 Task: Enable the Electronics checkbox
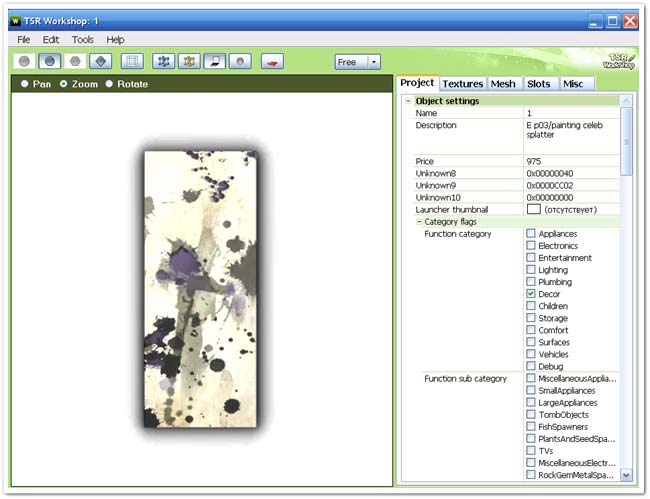click(x=531, y=245)
